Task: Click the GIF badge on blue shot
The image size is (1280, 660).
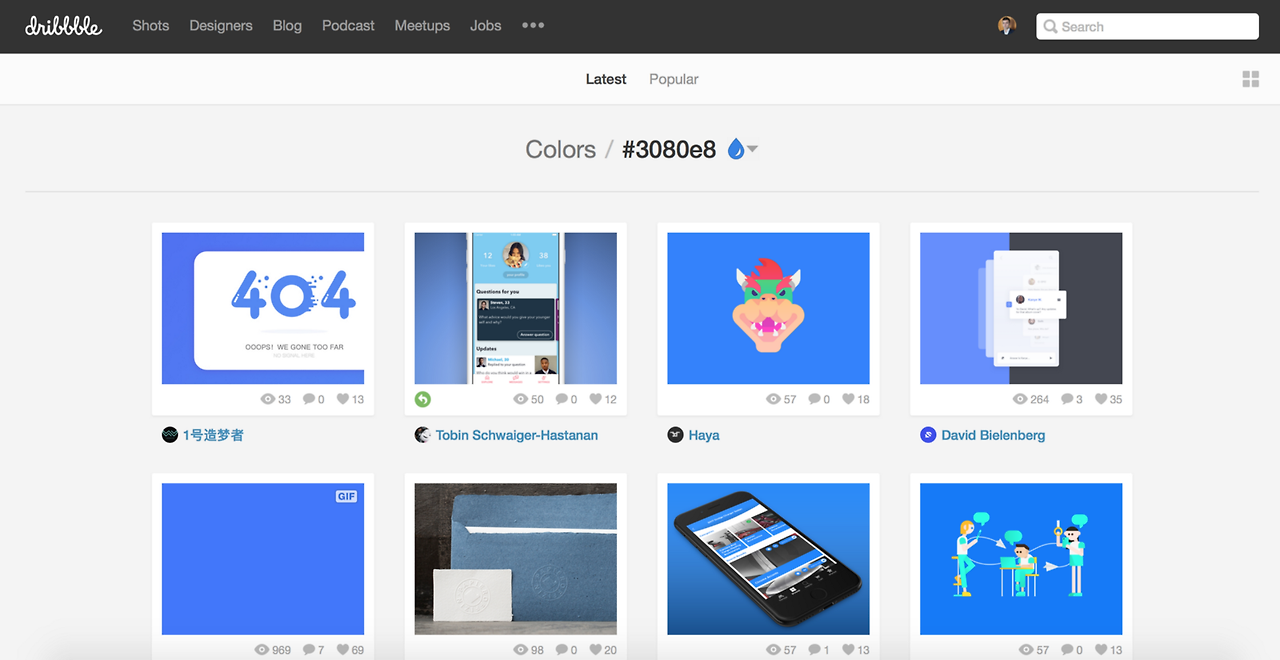Action: (346, 496)
